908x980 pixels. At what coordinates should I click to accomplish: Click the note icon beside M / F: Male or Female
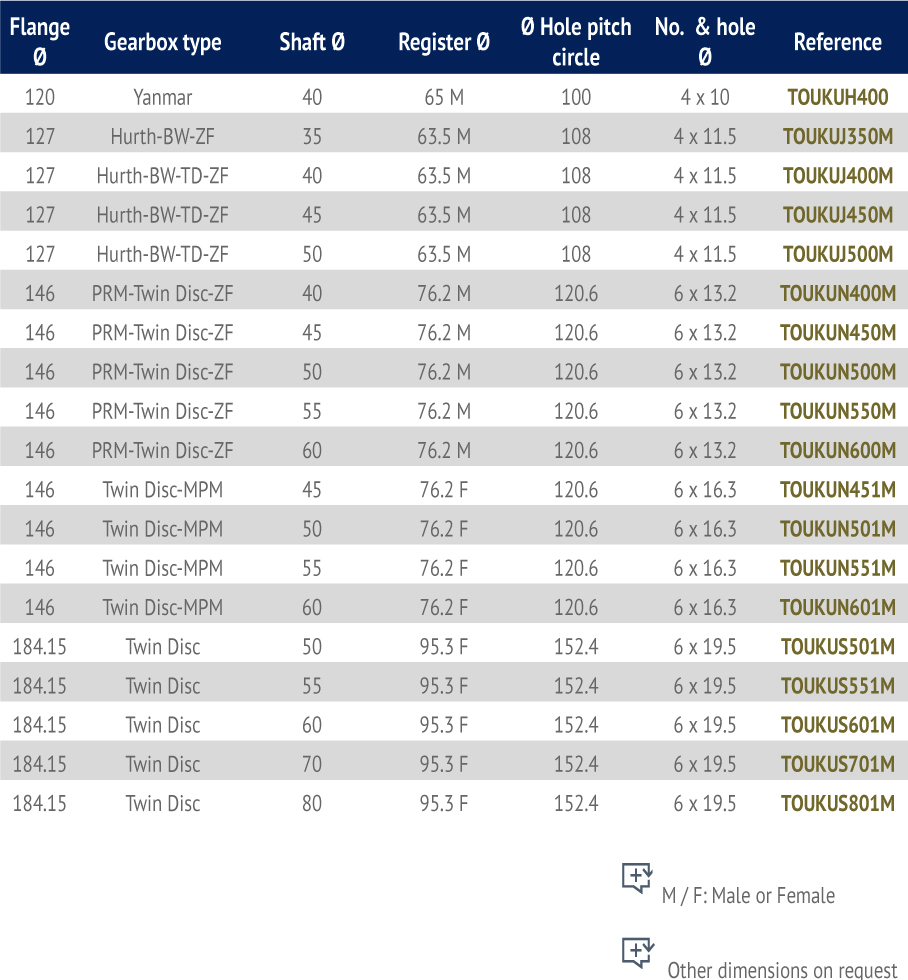(x=637, y=878)
